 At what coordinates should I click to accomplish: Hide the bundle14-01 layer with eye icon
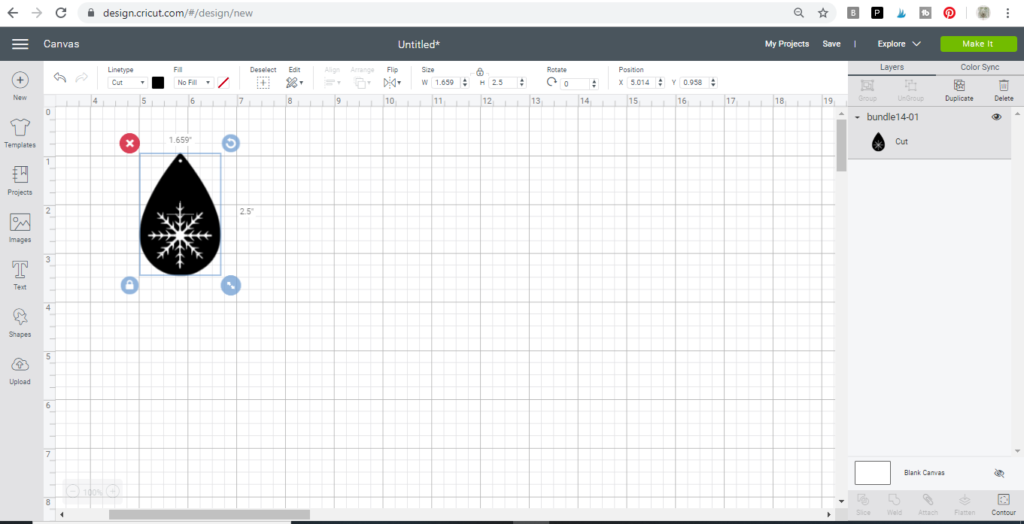click(x=996, y=117)
